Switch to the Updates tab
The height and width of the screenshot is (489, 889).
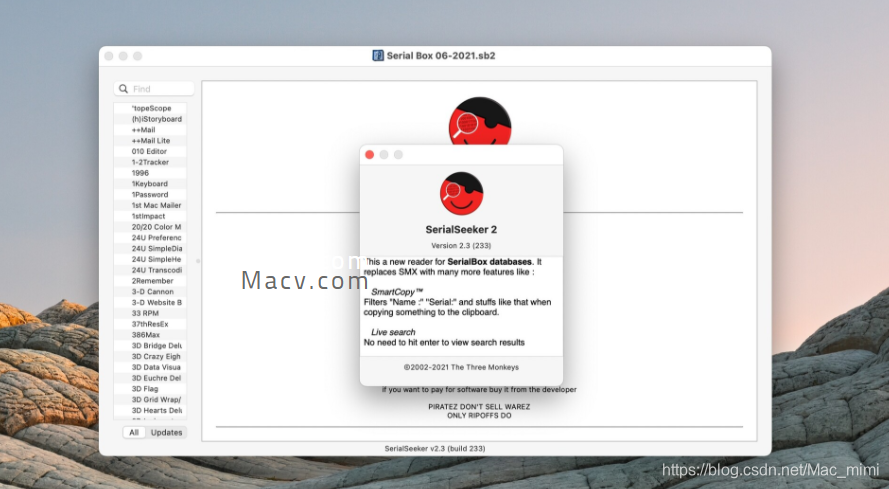[166, 432]
